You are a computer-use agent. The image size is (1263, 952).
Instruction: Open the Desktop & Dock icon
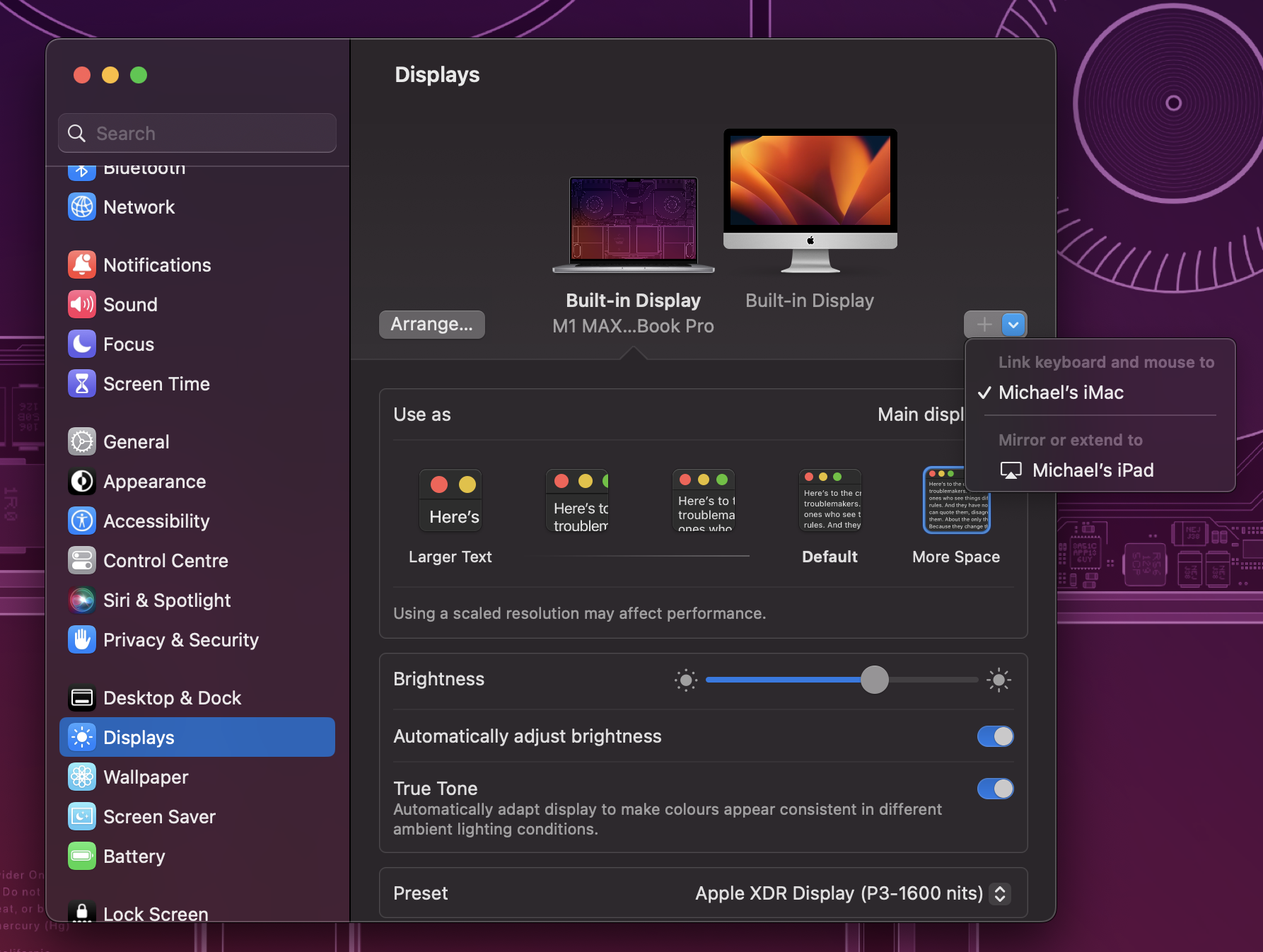click(x=82, y=697)
